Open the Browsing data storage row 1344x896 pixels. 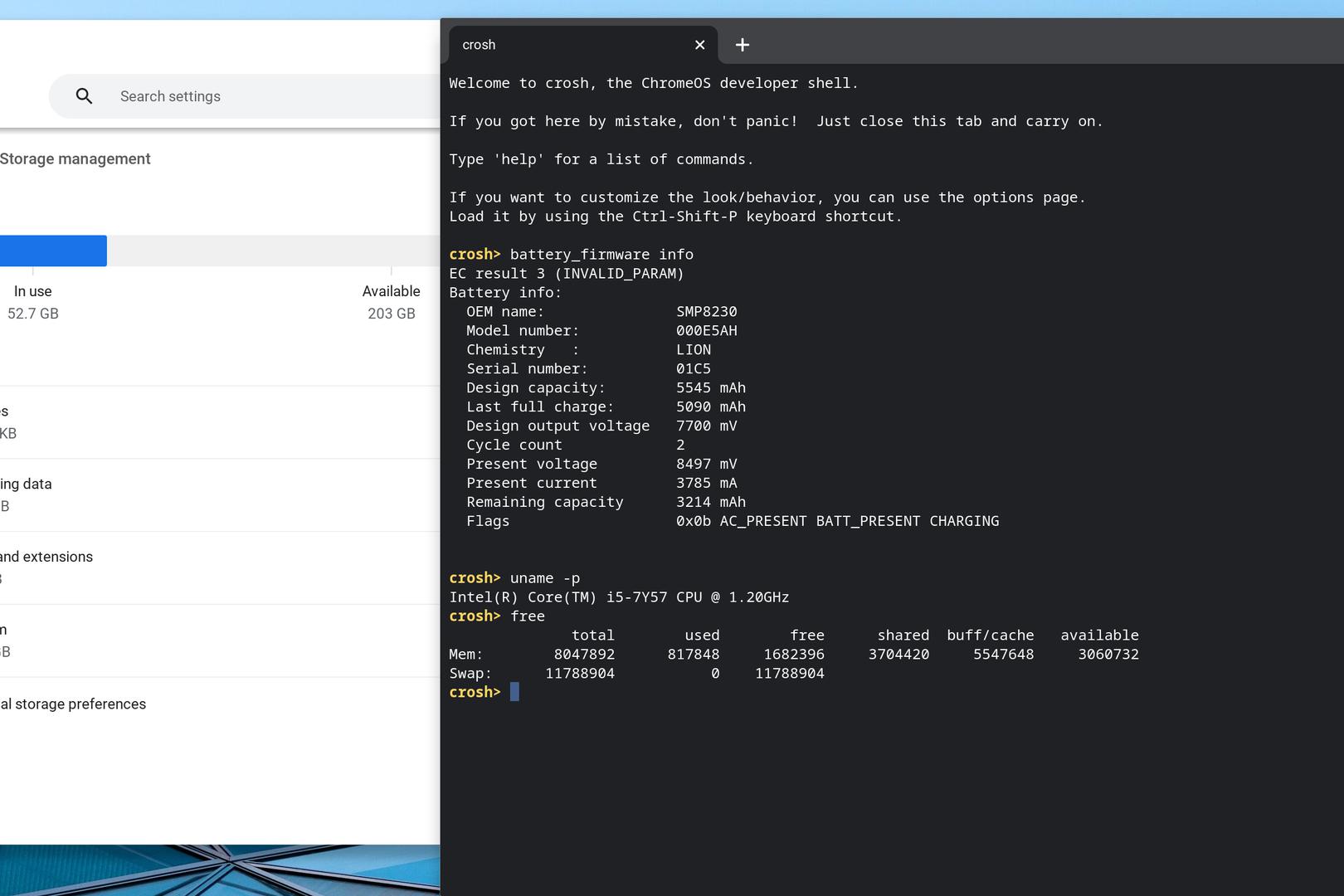166,494
